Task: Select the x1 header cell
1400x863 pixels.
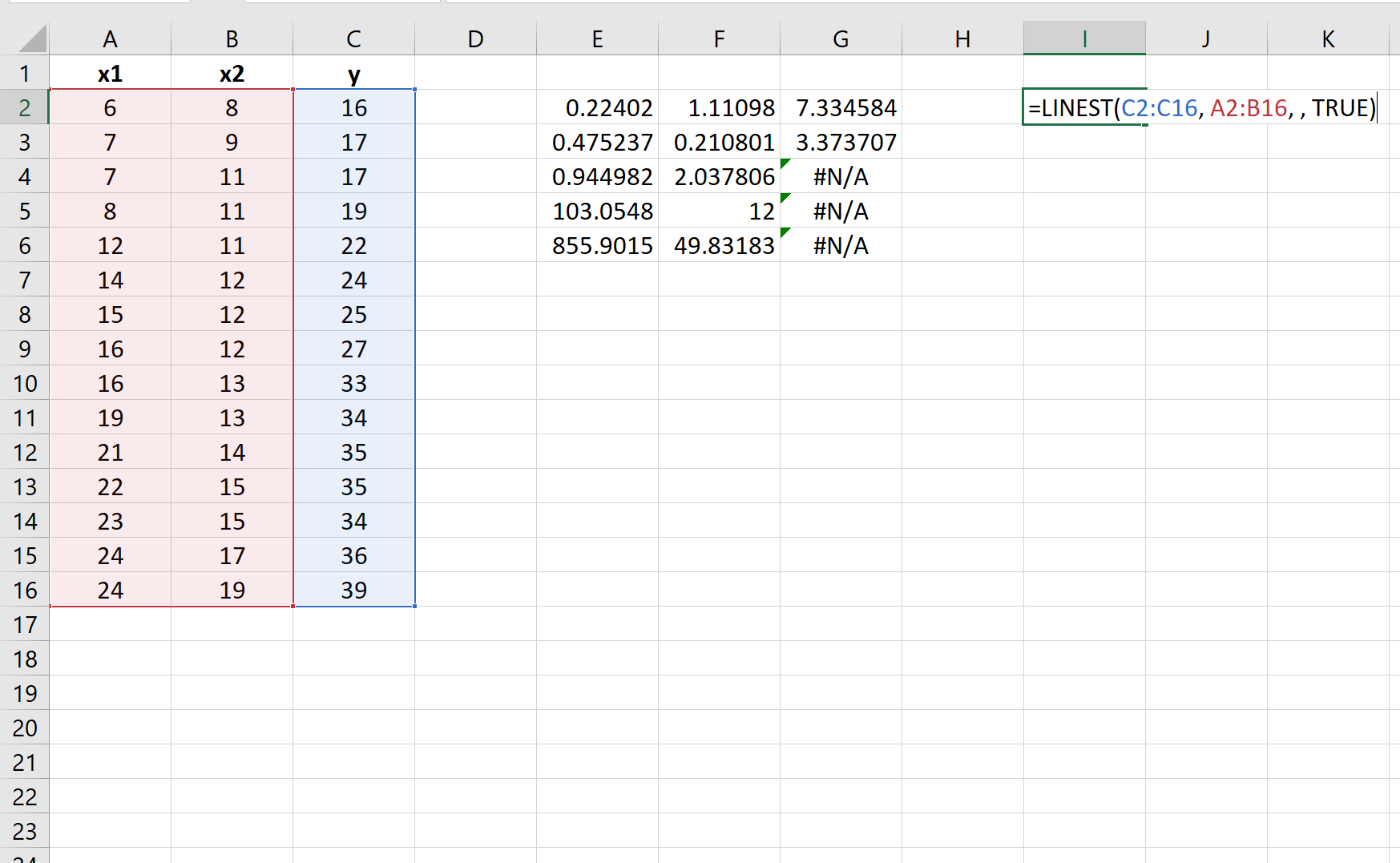Action: (x=111, y=74)
